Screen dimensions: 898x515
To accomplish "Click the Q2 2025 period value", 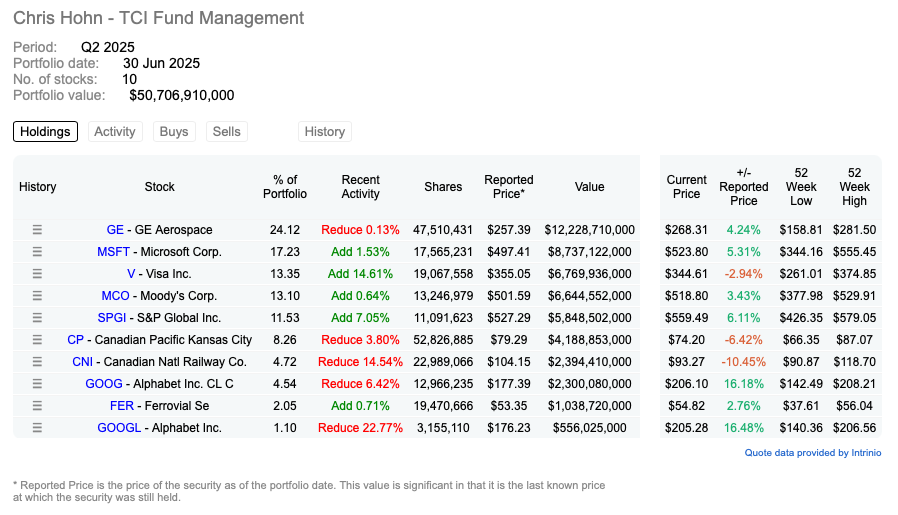I will 108,47.
